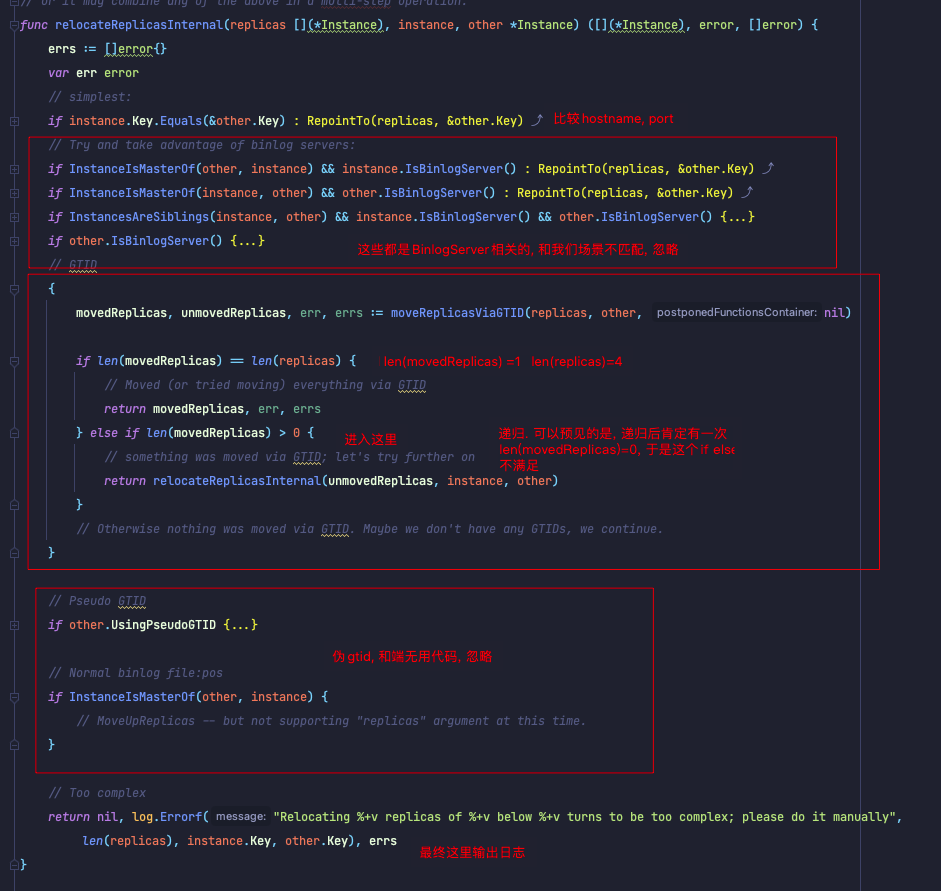Click UsingPseudoGTID field reference
This screenshot has height=891, width=941.
click(163, 625)
